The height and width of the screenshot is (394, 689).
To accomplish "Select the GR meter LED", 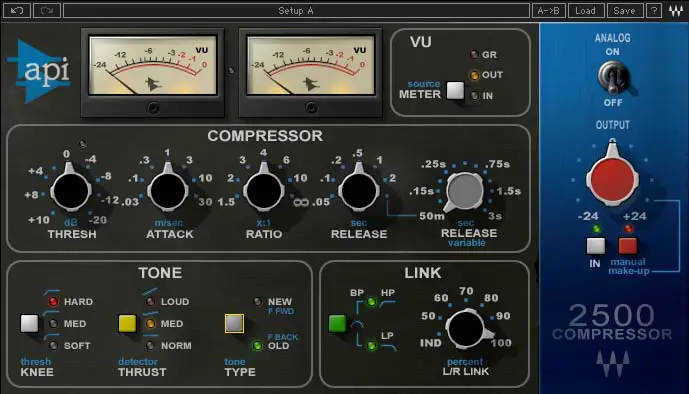I will pos(474,54).
